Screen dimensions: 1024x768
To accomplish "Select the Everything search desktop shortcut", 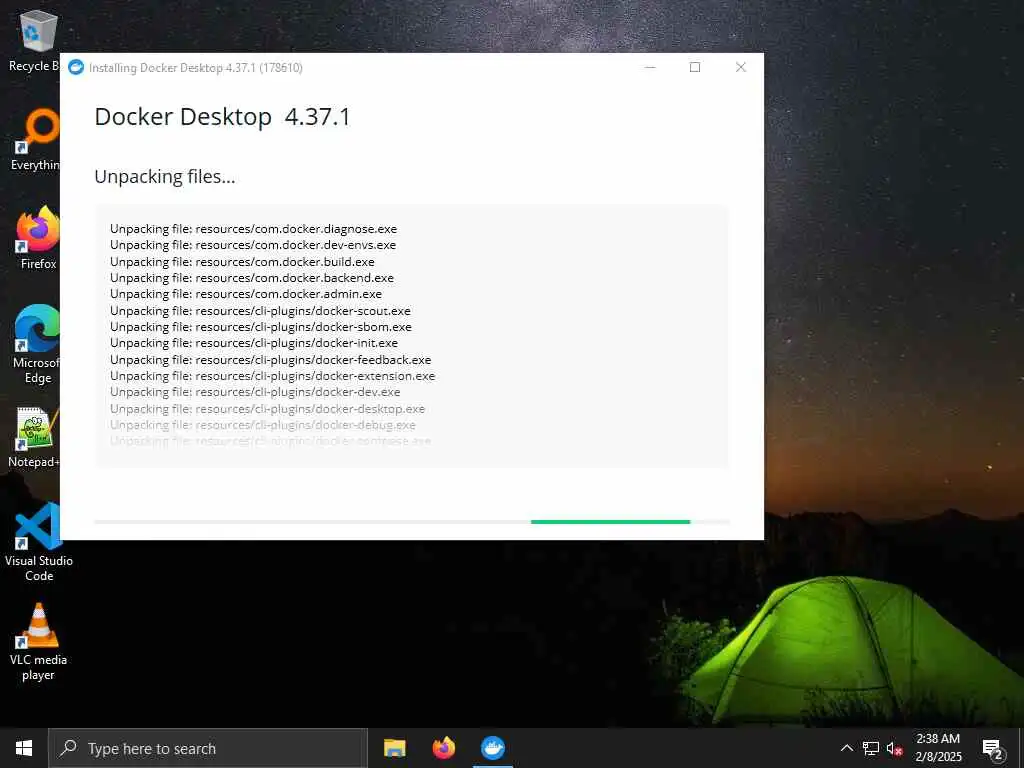I will tap(37, 139).
